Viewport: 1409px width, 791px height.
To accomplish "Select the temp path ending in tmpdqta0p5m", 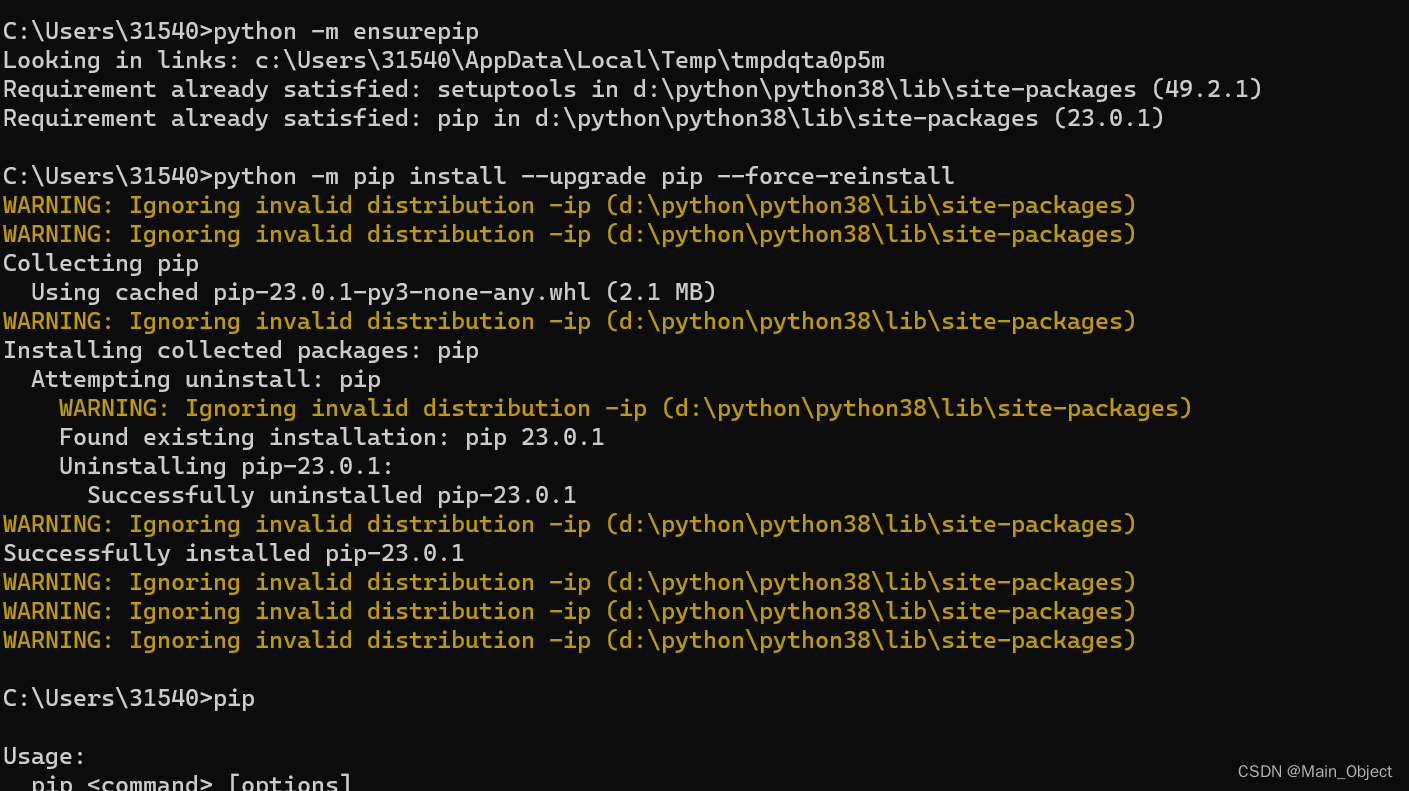I will pos(570,60).
